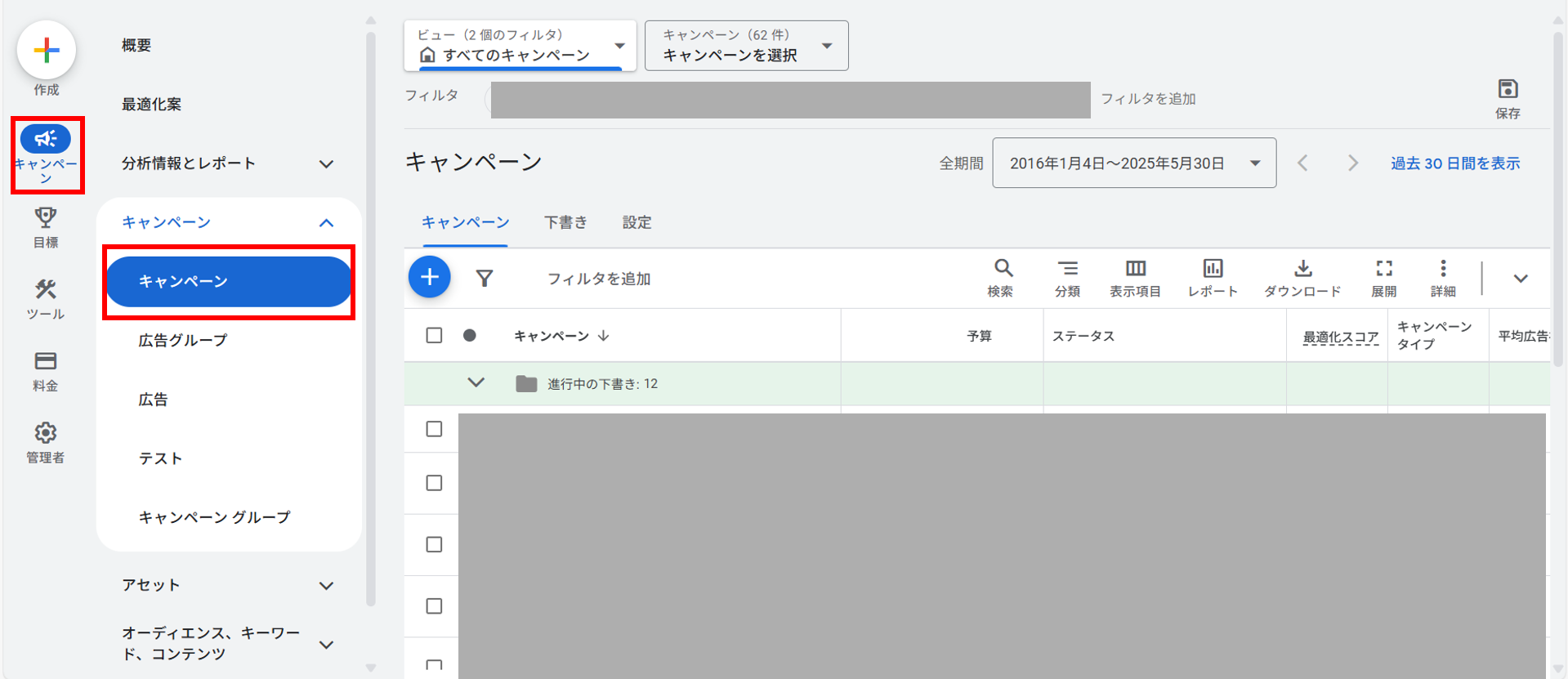Click the 進行中の下書き: 12 row text
Image resolution: width=1568 pixels, height=679 pixels.
click(x=602, y=383)
